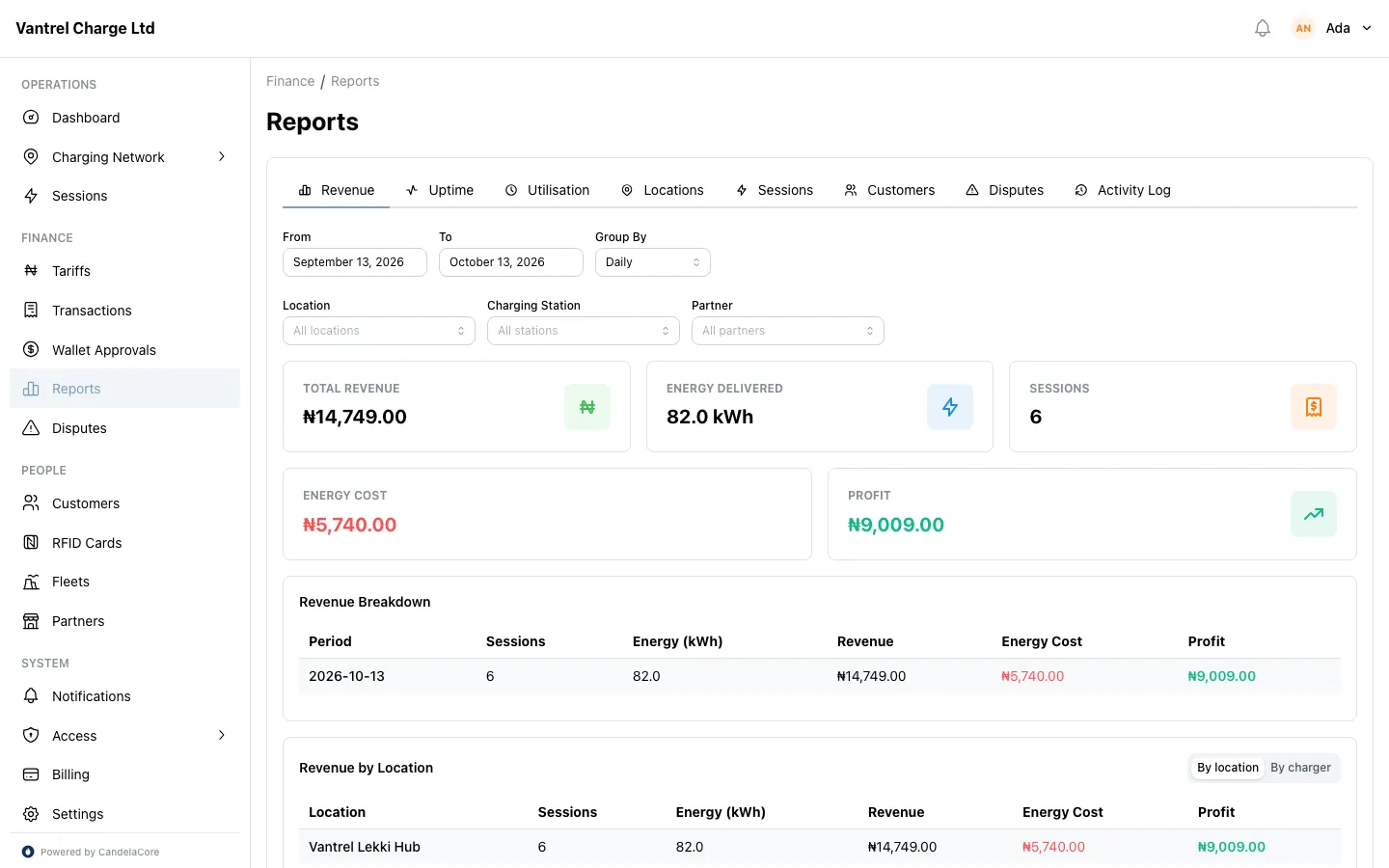Click the Billing card icon
The height and width of the screenshot is (868, 1389).
(31, 774)
